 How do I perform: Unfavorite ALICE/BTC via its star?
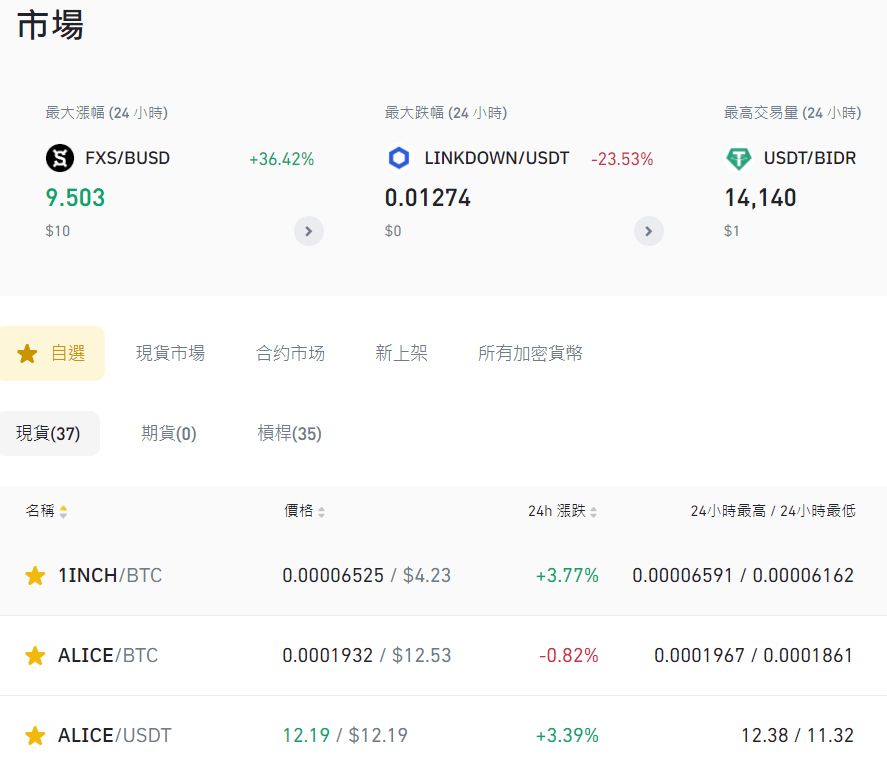[x=35, y=656]
